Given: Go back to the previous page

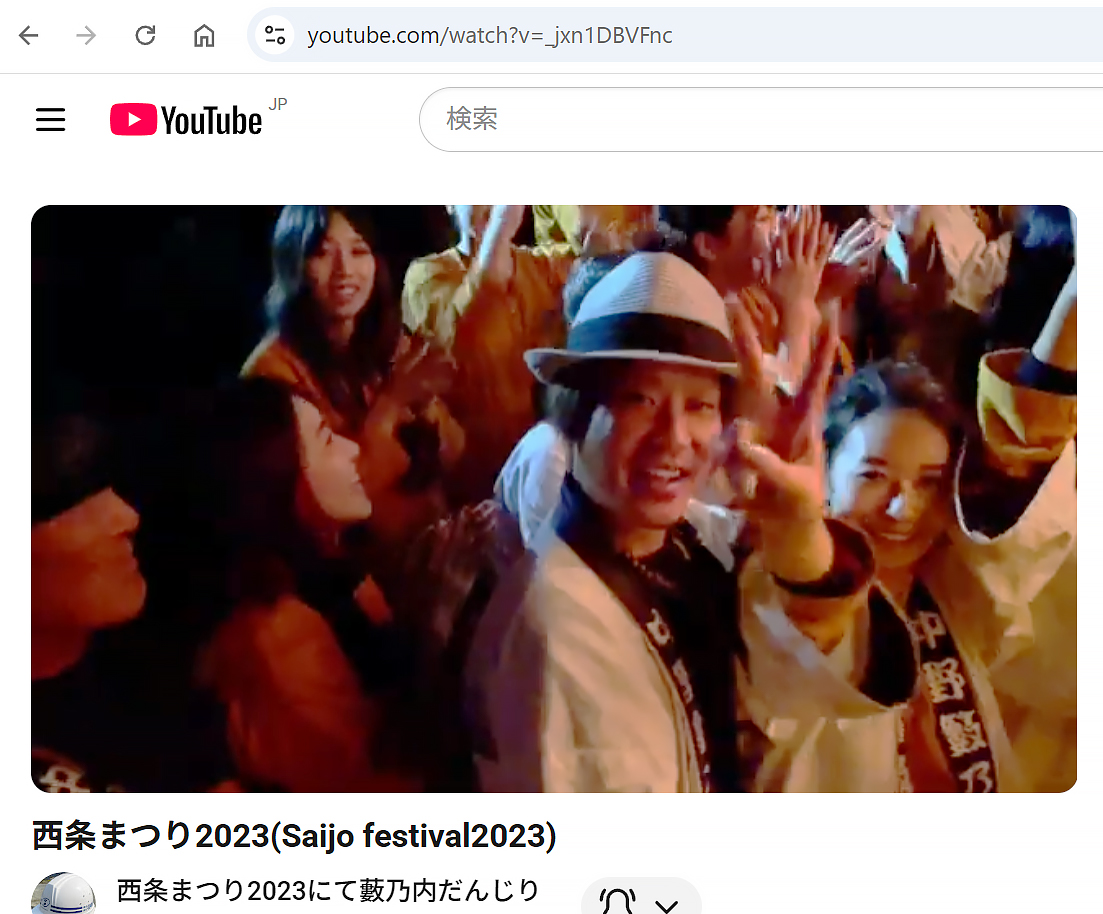Looking at the screenshot, I should coord(28,36).
